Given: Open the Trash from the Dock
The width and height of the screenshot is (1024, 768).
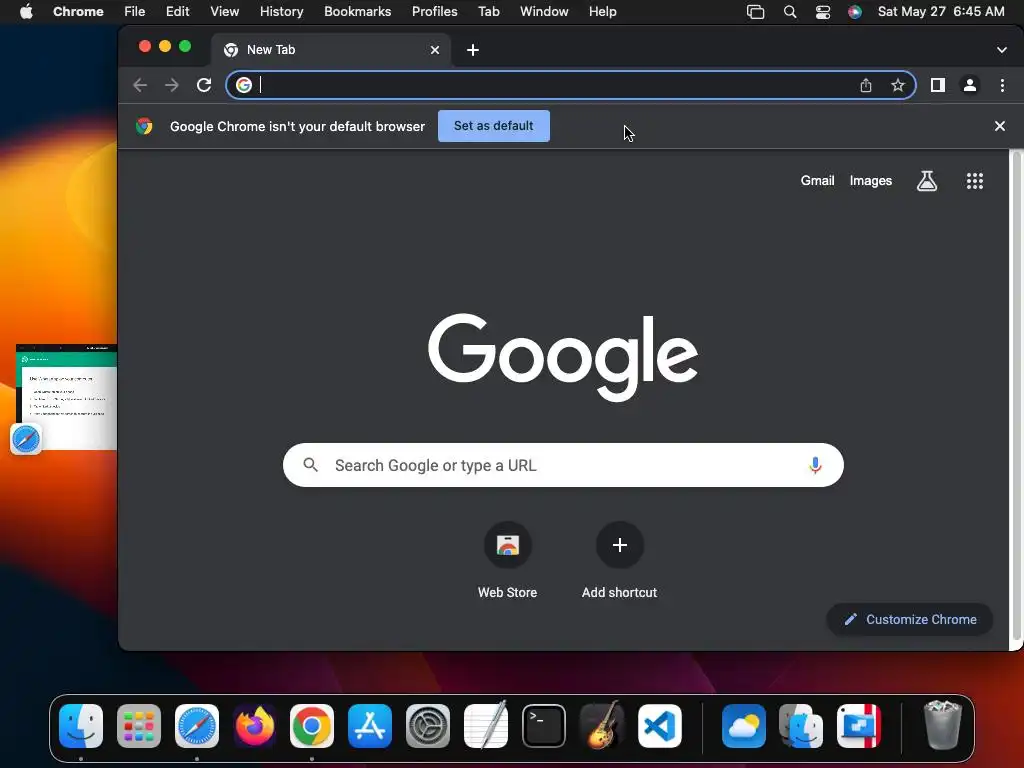Looking at the screenshot, I should [x=943, y=726].
